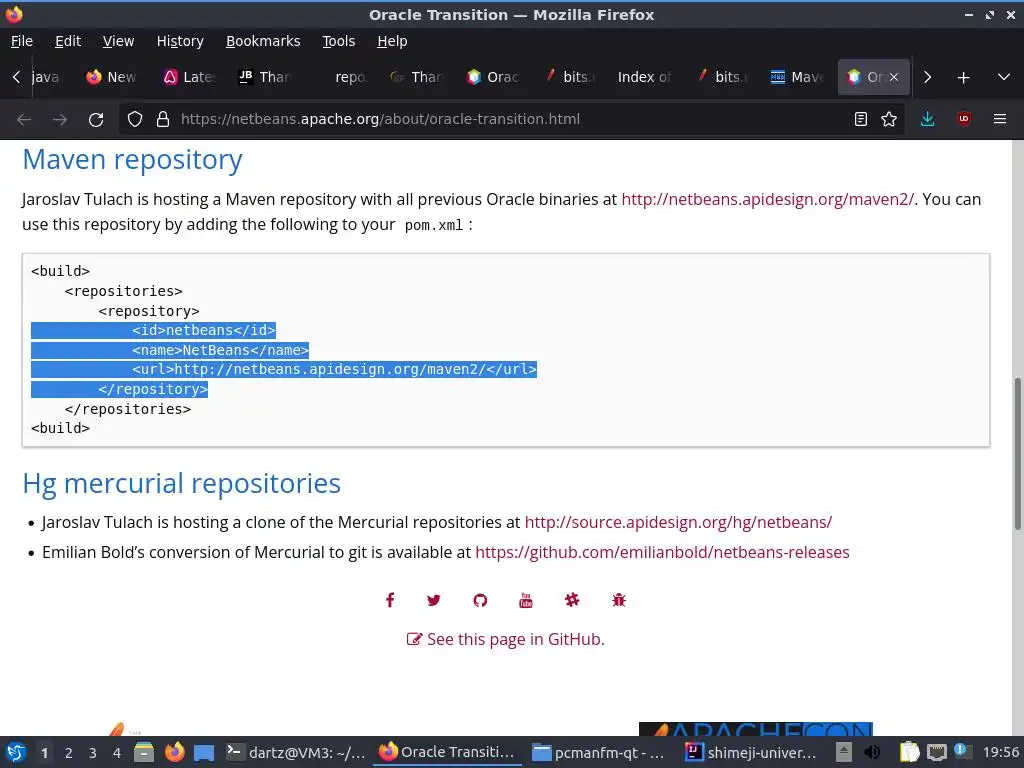Close the active Oracle Transition tab

tap(893, 77)
